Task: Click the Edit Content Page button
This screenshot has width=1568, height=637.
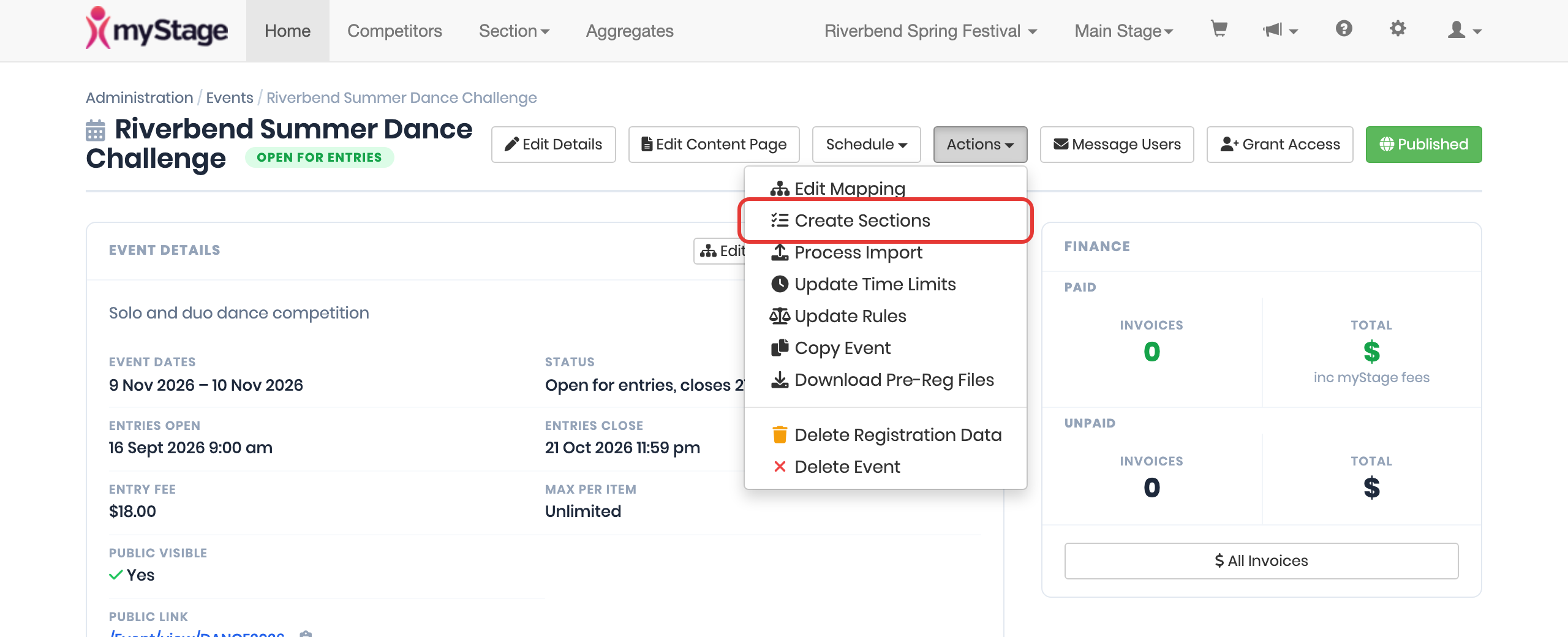Action: tap(714, 145)
